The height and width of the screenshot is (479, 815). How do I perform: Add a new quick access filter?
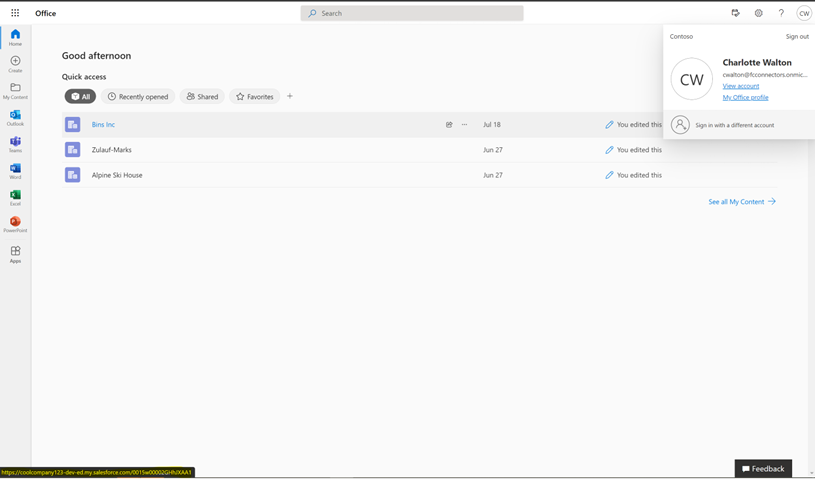(290, 96)
